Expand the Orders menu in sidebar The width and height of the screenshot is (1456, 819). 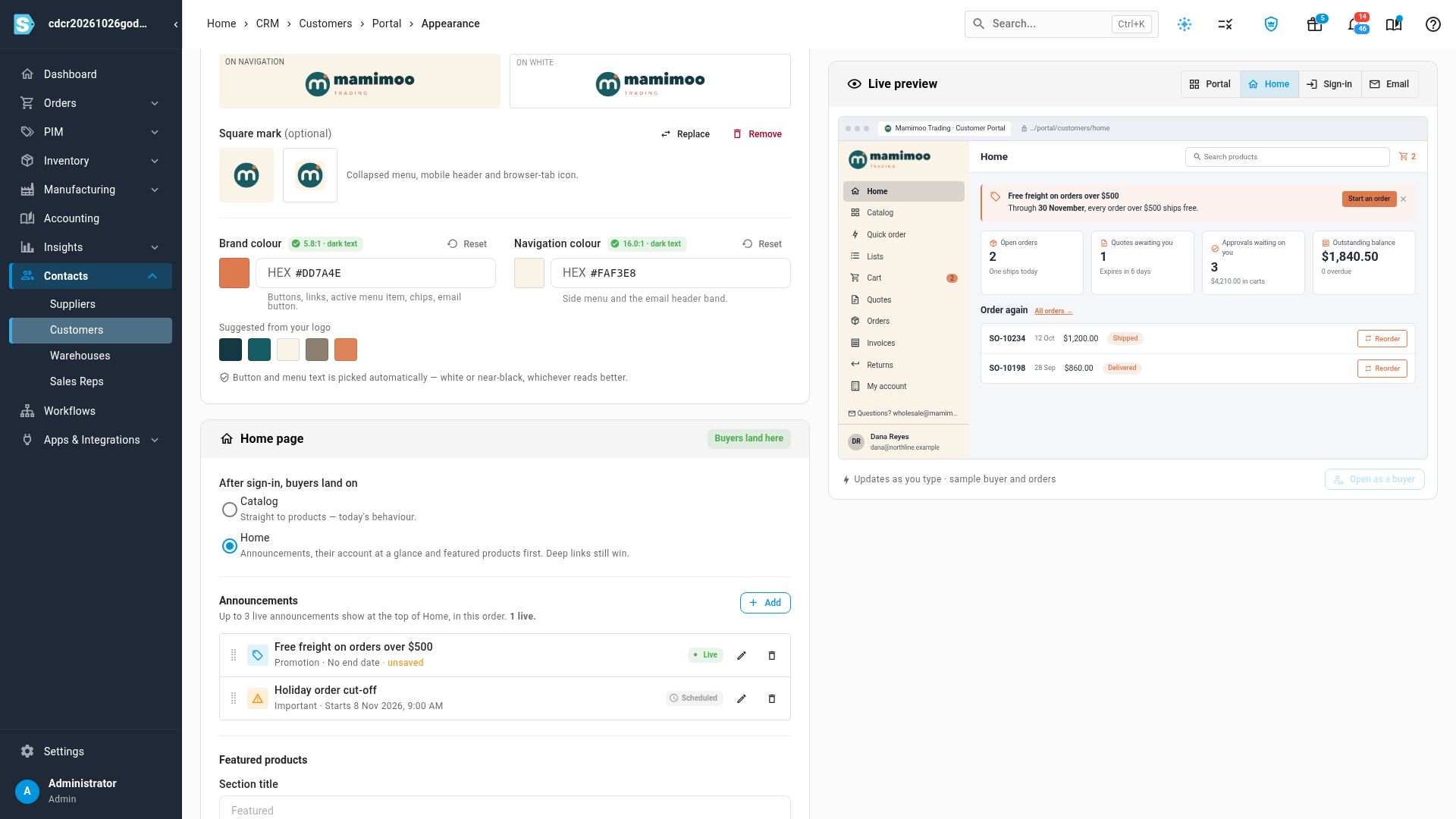tap(155, 103)
